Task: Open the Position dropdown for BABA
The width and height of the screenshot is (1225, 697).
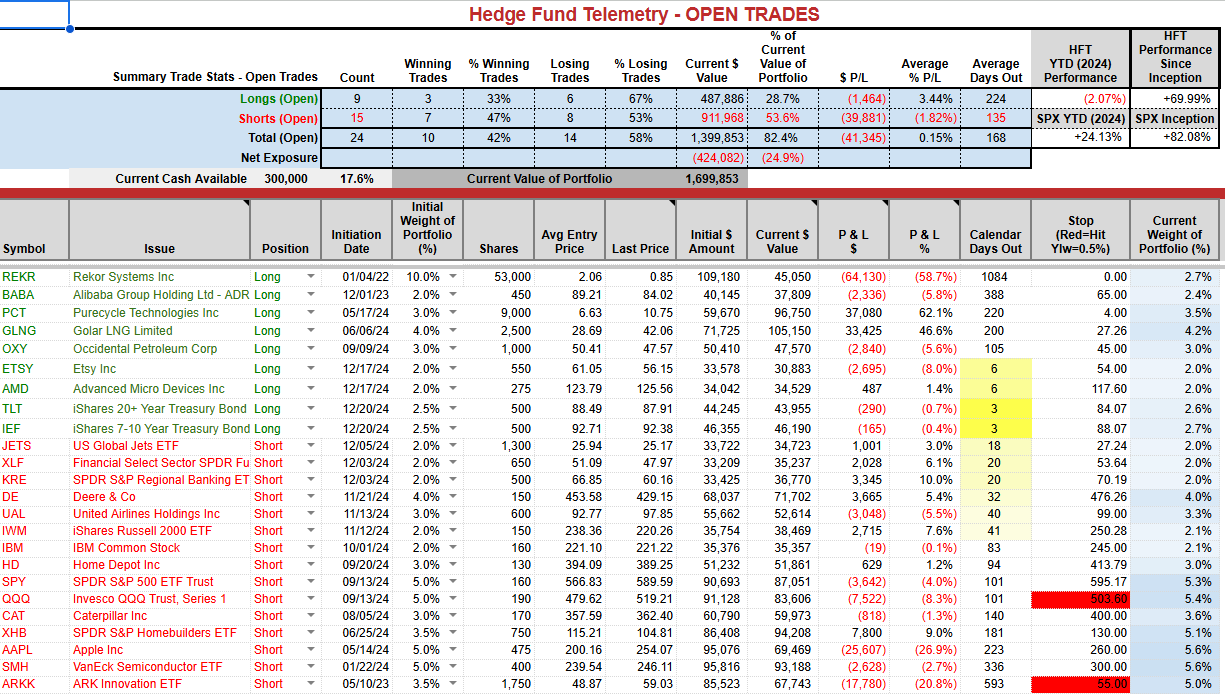Action: 310,295
